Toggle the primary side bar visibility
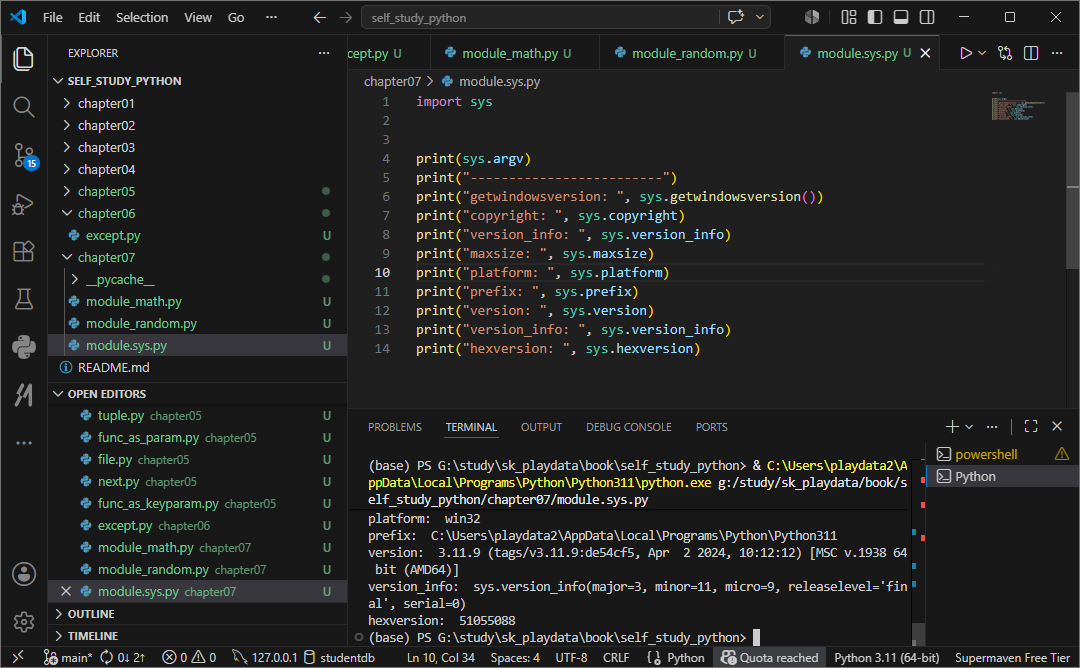The height and width of the screenshot is (668, 1080). pos(875,17)
